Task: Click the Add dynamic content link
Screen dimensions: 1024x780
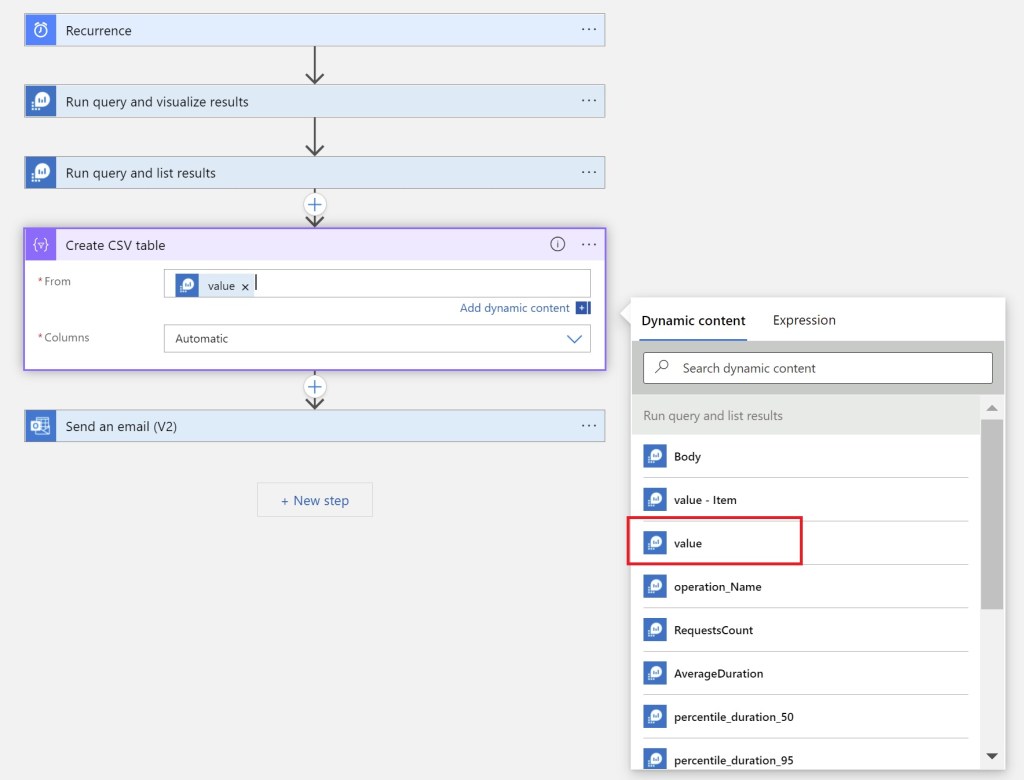Action: pyautogui.click(x=515, y=308)
